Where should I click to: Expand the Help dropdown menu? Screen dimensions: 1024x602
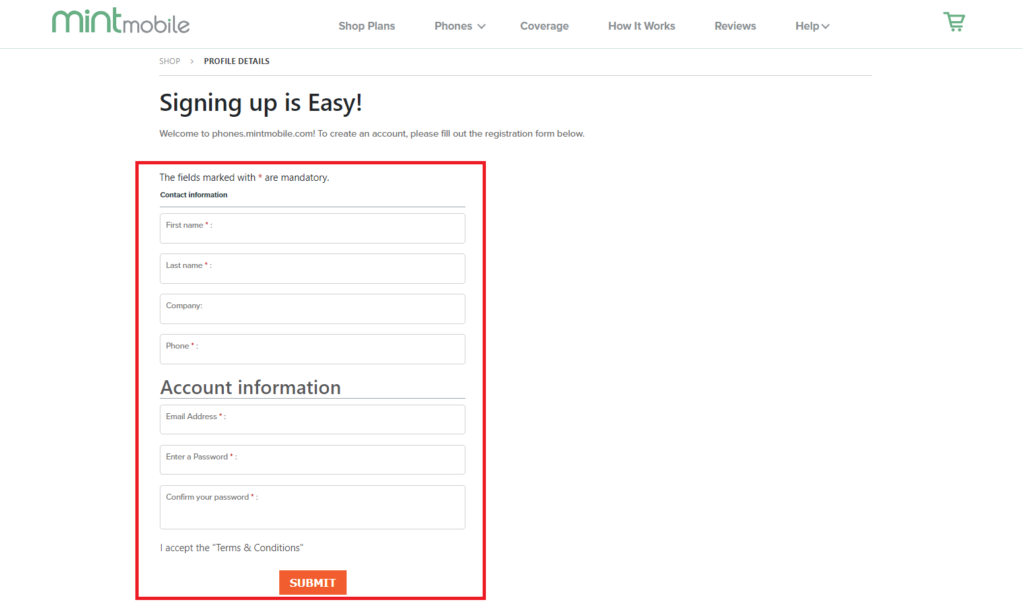pyautogui.click(x=812, y=26)
